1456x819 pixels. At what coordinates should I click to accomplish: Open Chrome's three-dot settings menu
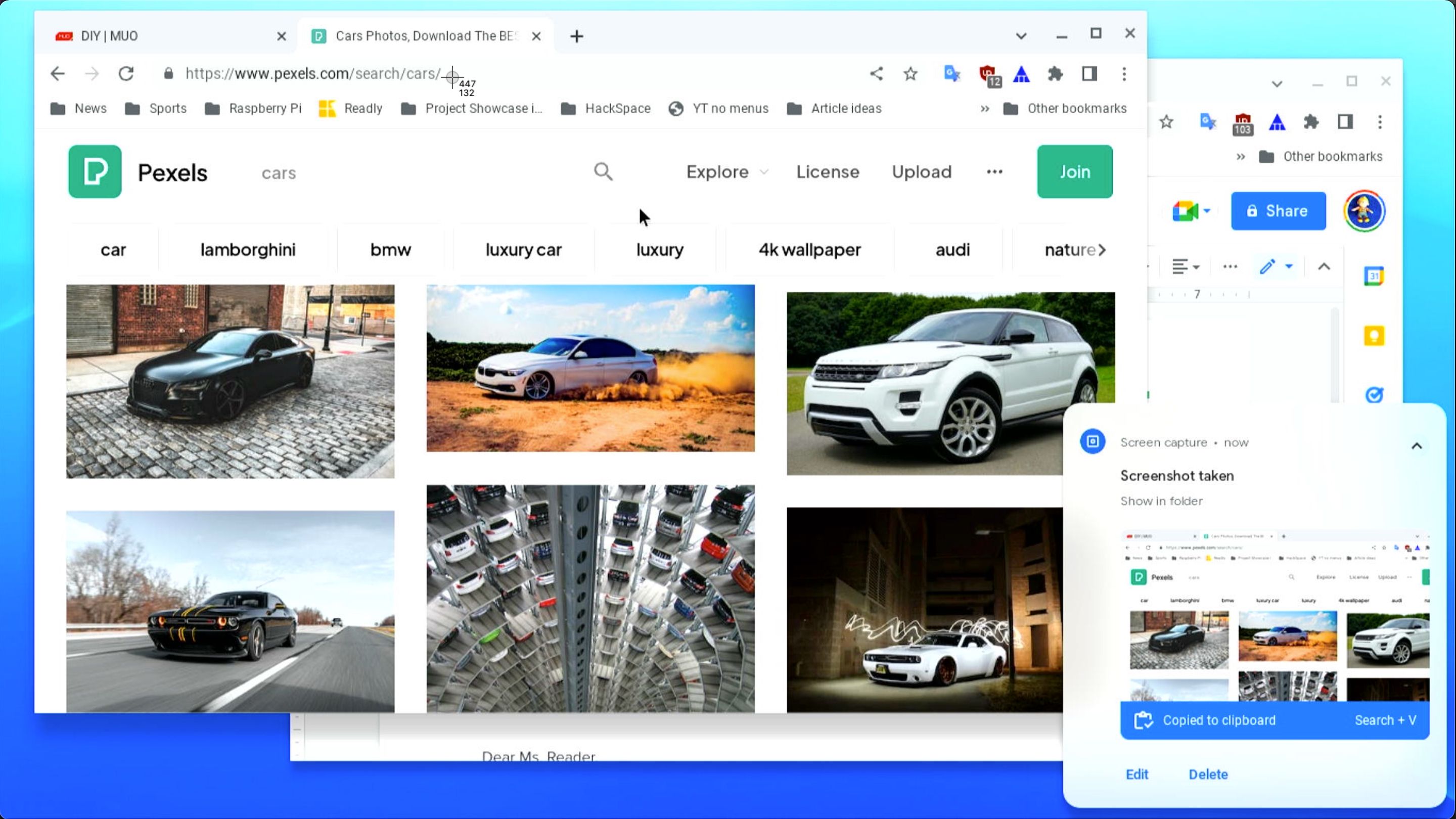1124,74
